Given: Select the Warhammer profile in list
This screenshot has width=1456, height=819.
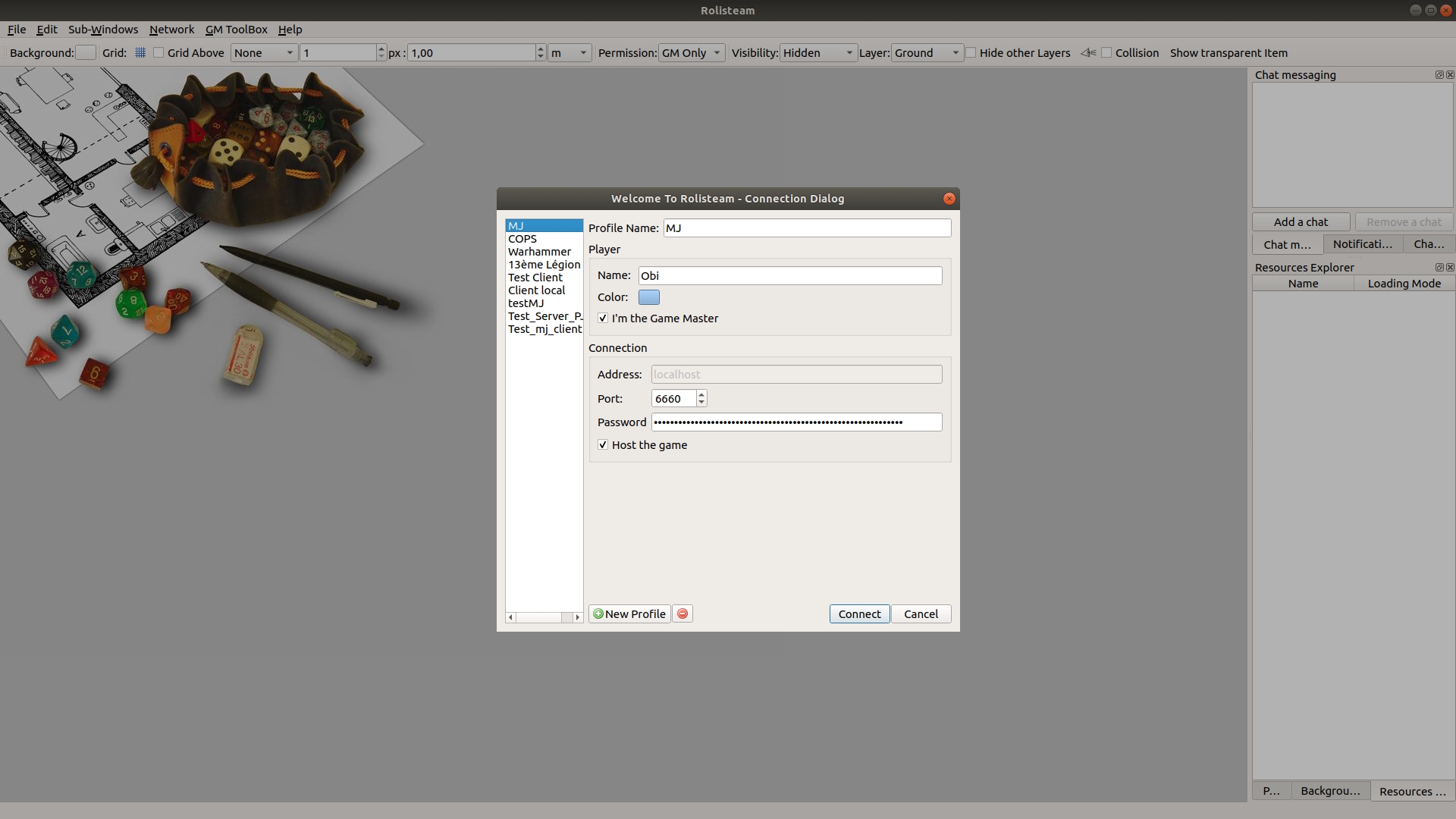Looking at the screenshot, I should click(539, 252).
